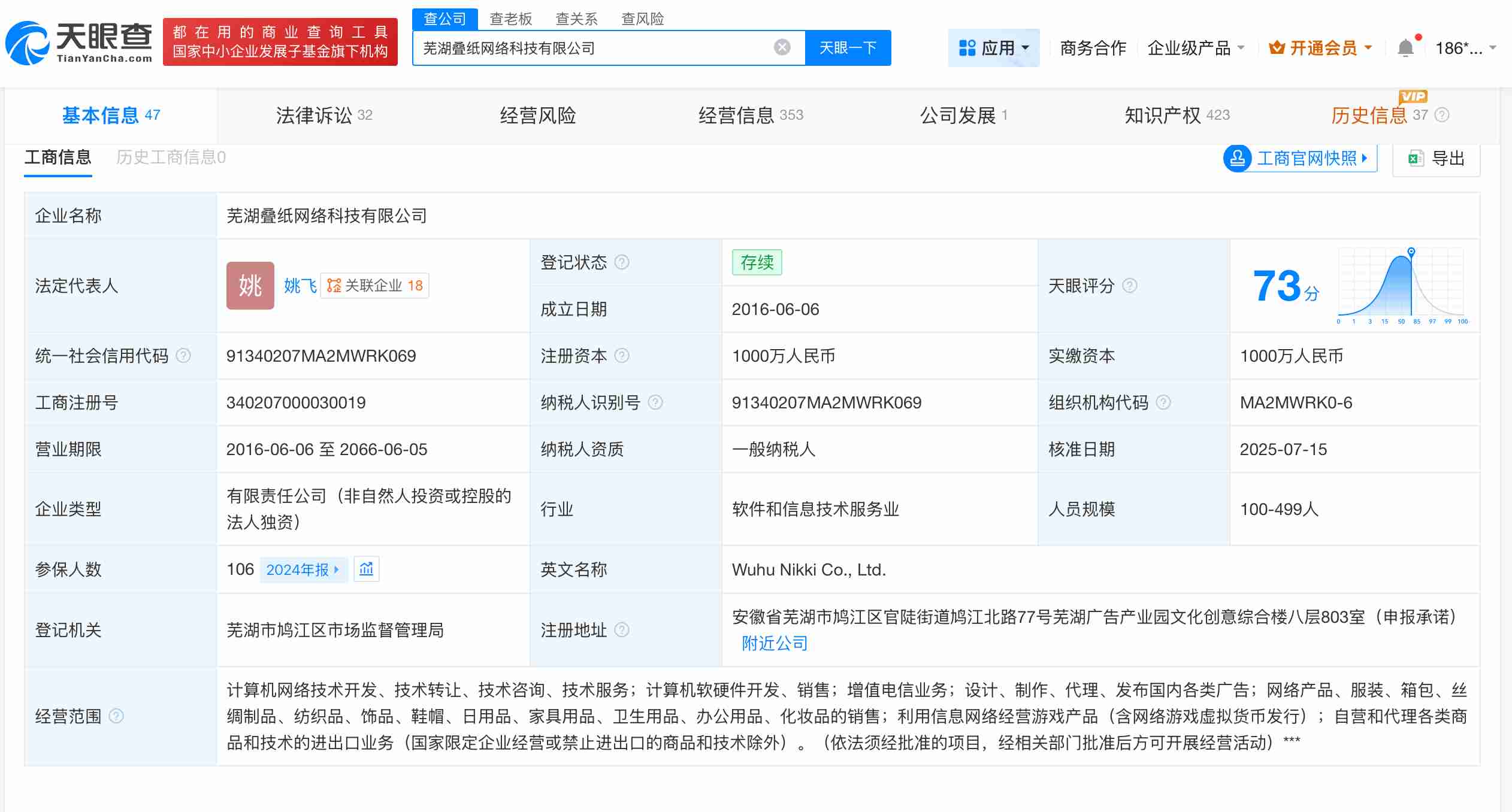The width and height of the screenshot is (1512, 812).
Task: Click the Excel icon next to 导出
Action: [x=1415, y=157]
